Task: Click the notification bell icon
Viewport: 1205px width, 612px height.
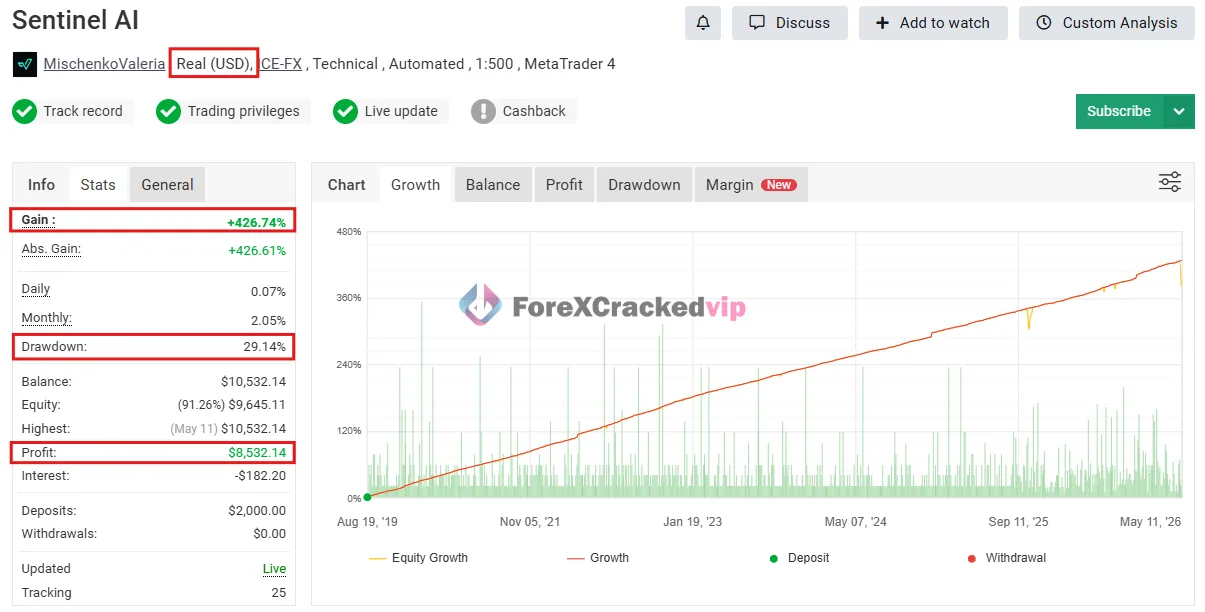Action: coord(703,23)
